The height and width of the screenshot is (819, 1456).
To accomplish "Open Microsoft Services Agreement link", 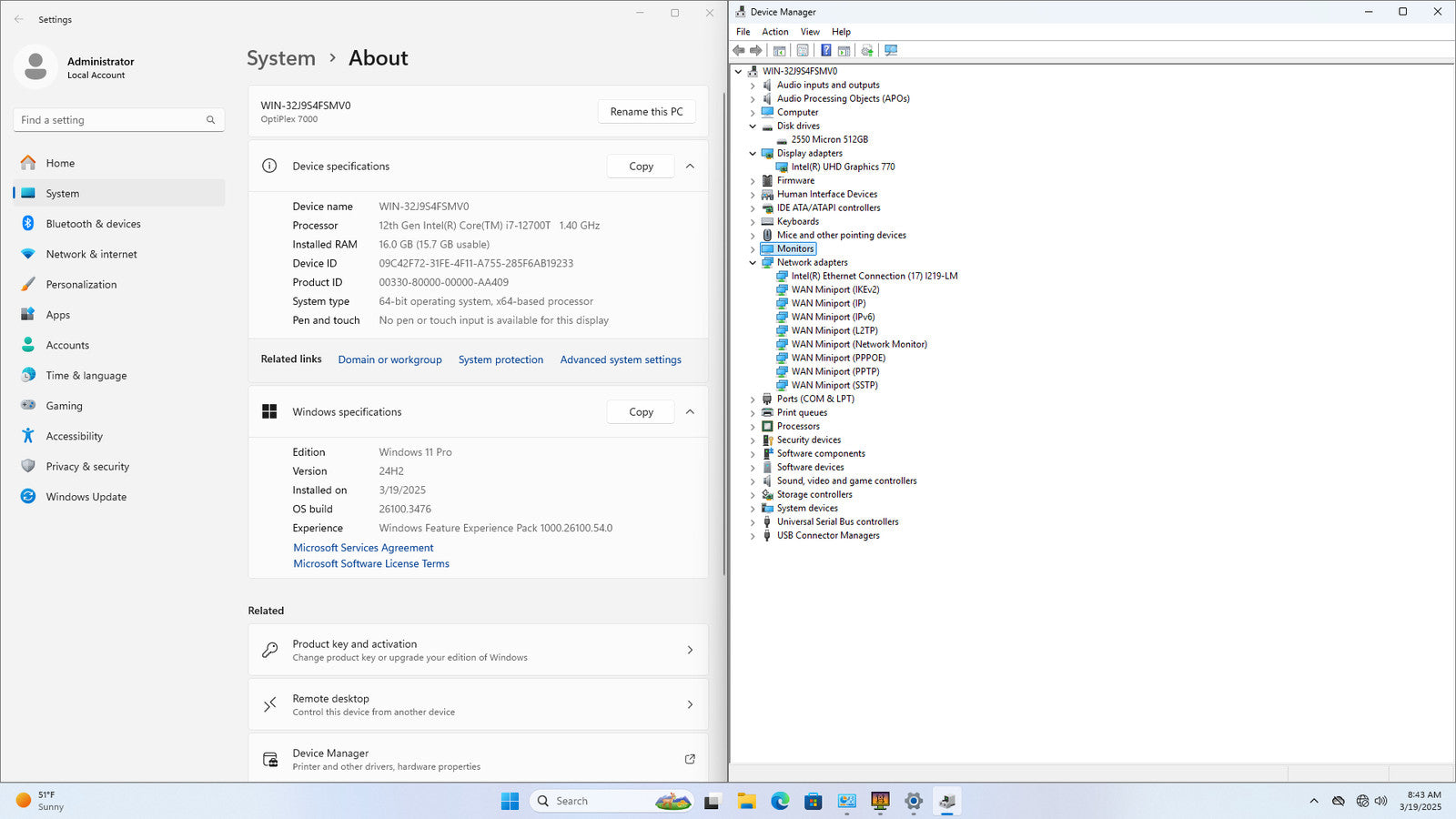I will click(x=363, y=548).
